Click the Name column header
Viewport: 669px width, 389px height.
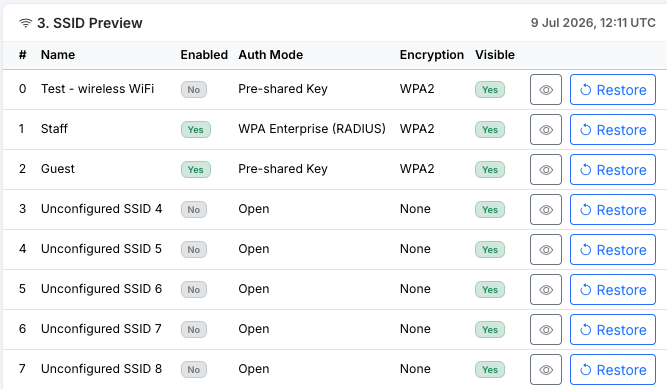pos(58,55)
